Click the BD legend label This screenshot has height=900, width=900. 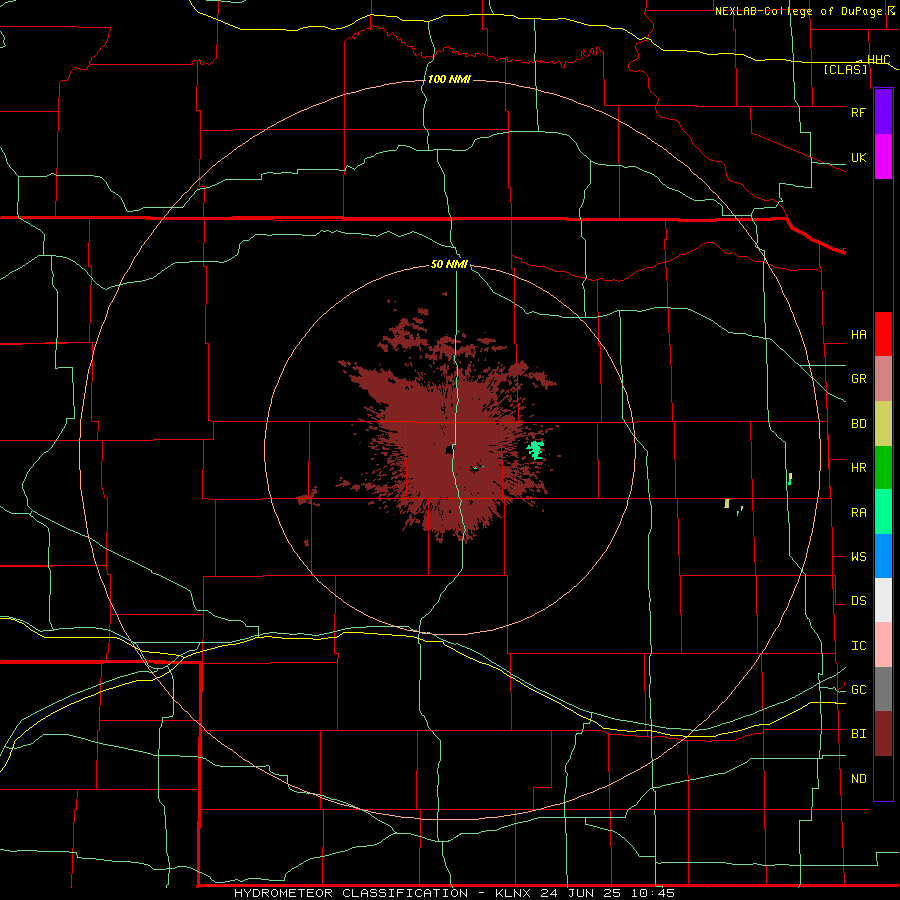[x=859, y=424]
